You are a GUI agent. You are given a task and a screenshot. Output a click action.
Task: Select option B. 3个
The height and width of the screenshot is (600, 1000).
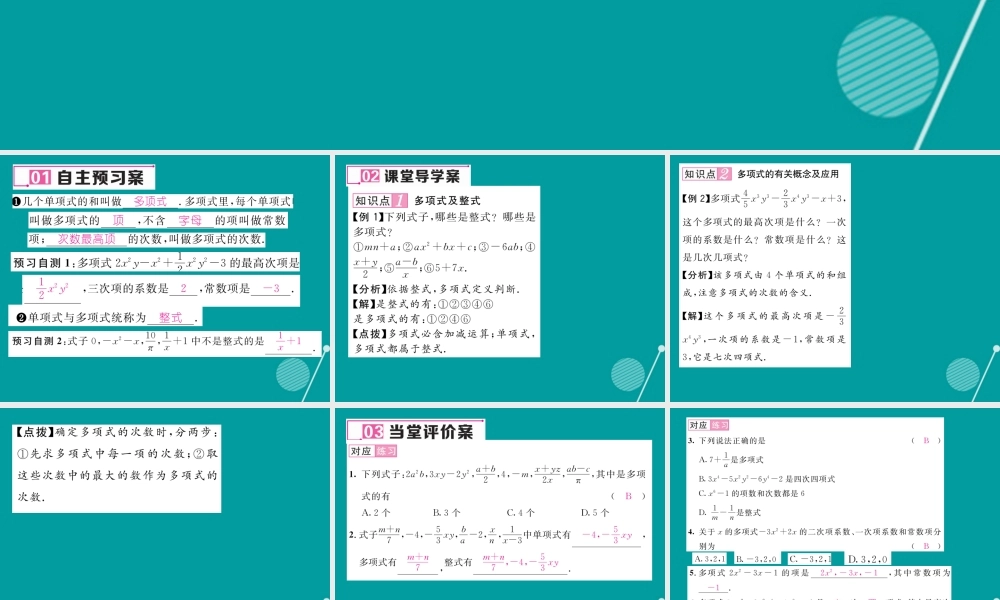tap(446, 513)
